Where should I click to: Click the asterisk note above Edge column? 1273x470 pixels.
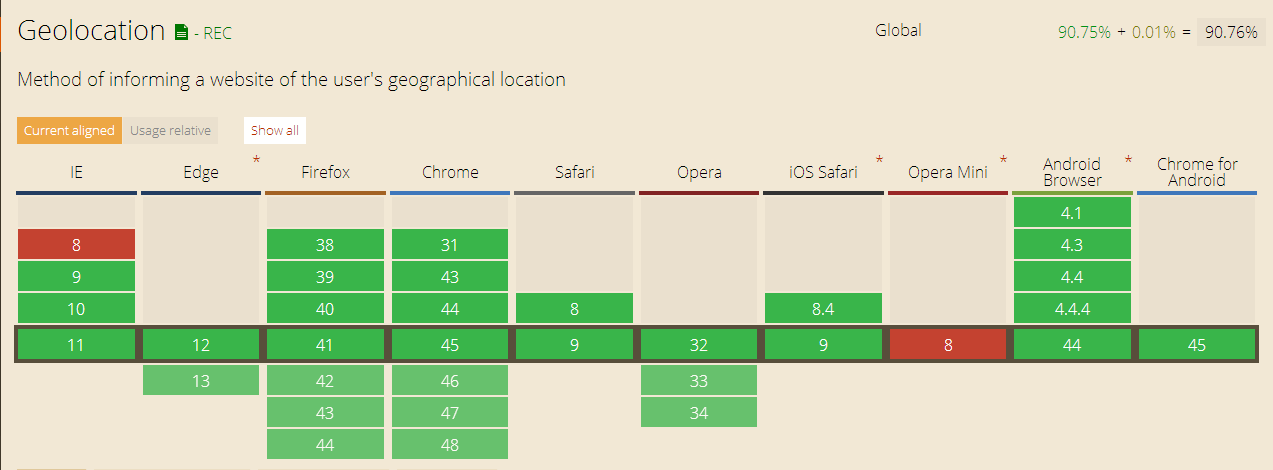click(256, 160)
